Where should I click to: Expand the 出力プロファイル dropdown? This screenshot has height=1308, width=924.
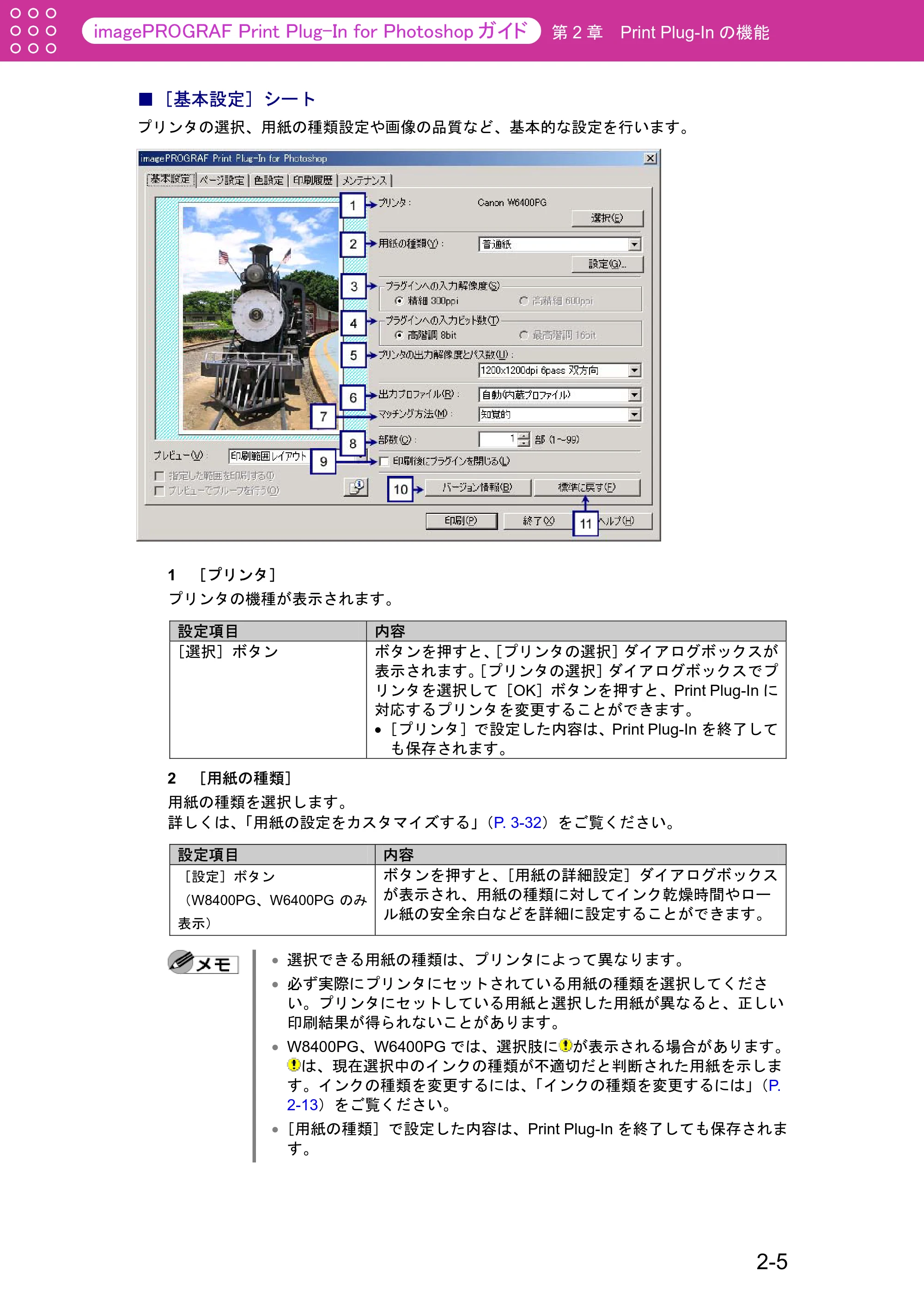click(x=560, y=395)
